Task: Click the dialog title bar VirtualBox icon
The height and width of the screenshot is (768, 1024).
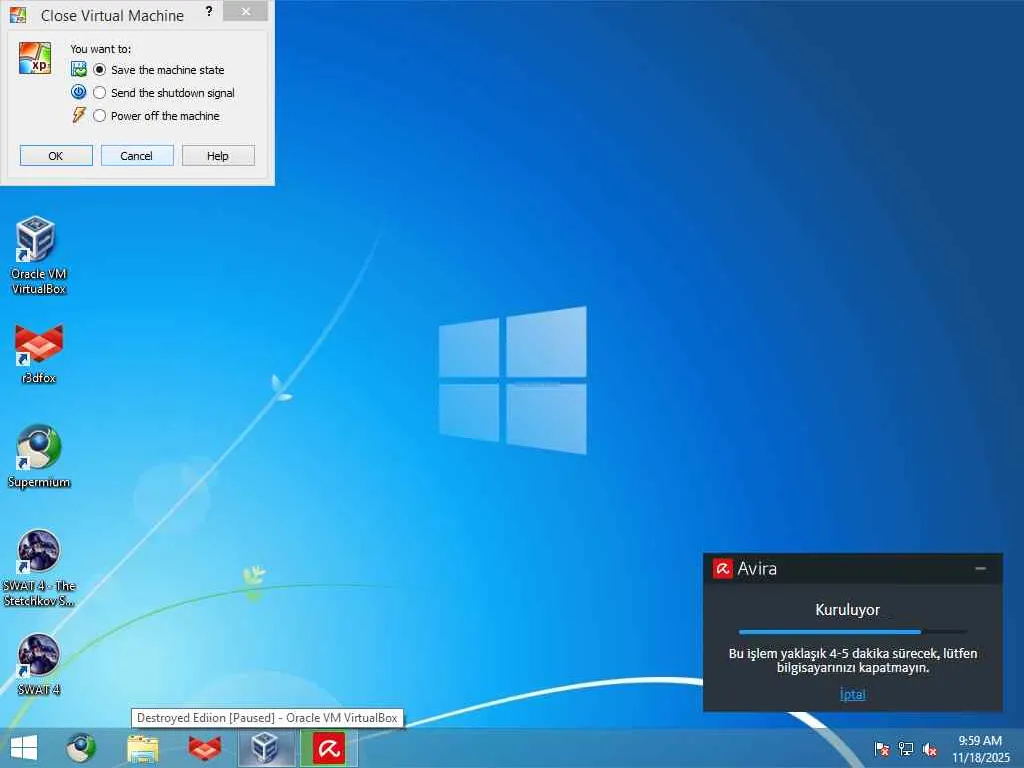Action: pos(18,14)
